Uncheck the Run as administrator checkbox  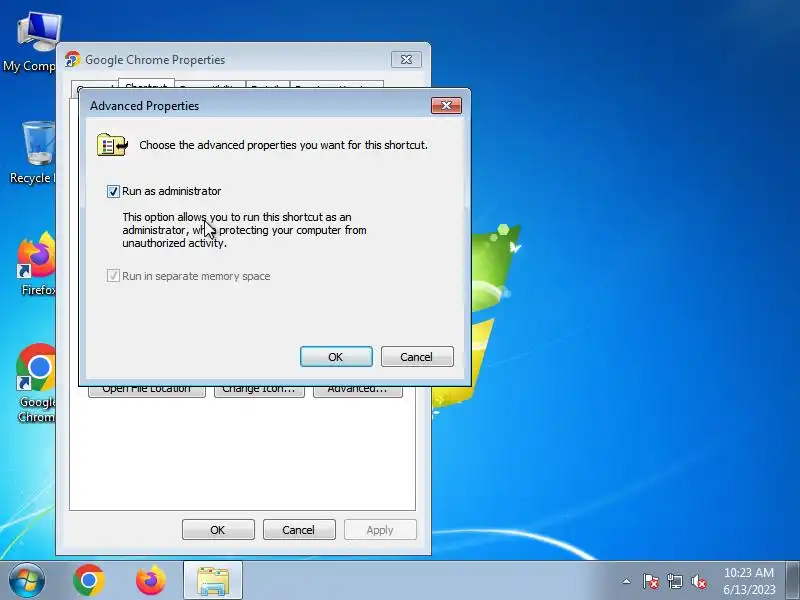[x=113, y=191]
